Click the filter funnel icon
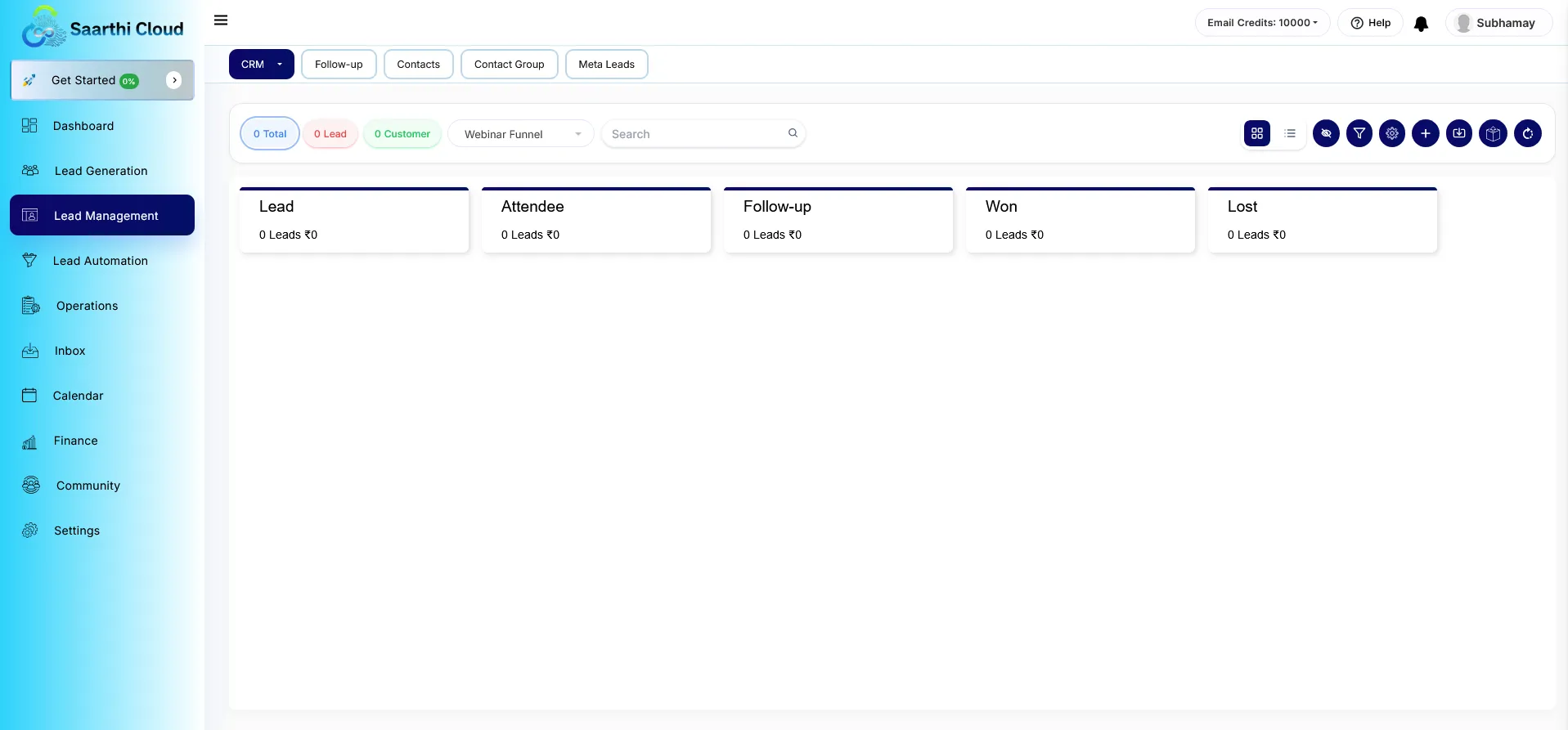This screenshot has height=730, width=1568. click(1359, 133)
